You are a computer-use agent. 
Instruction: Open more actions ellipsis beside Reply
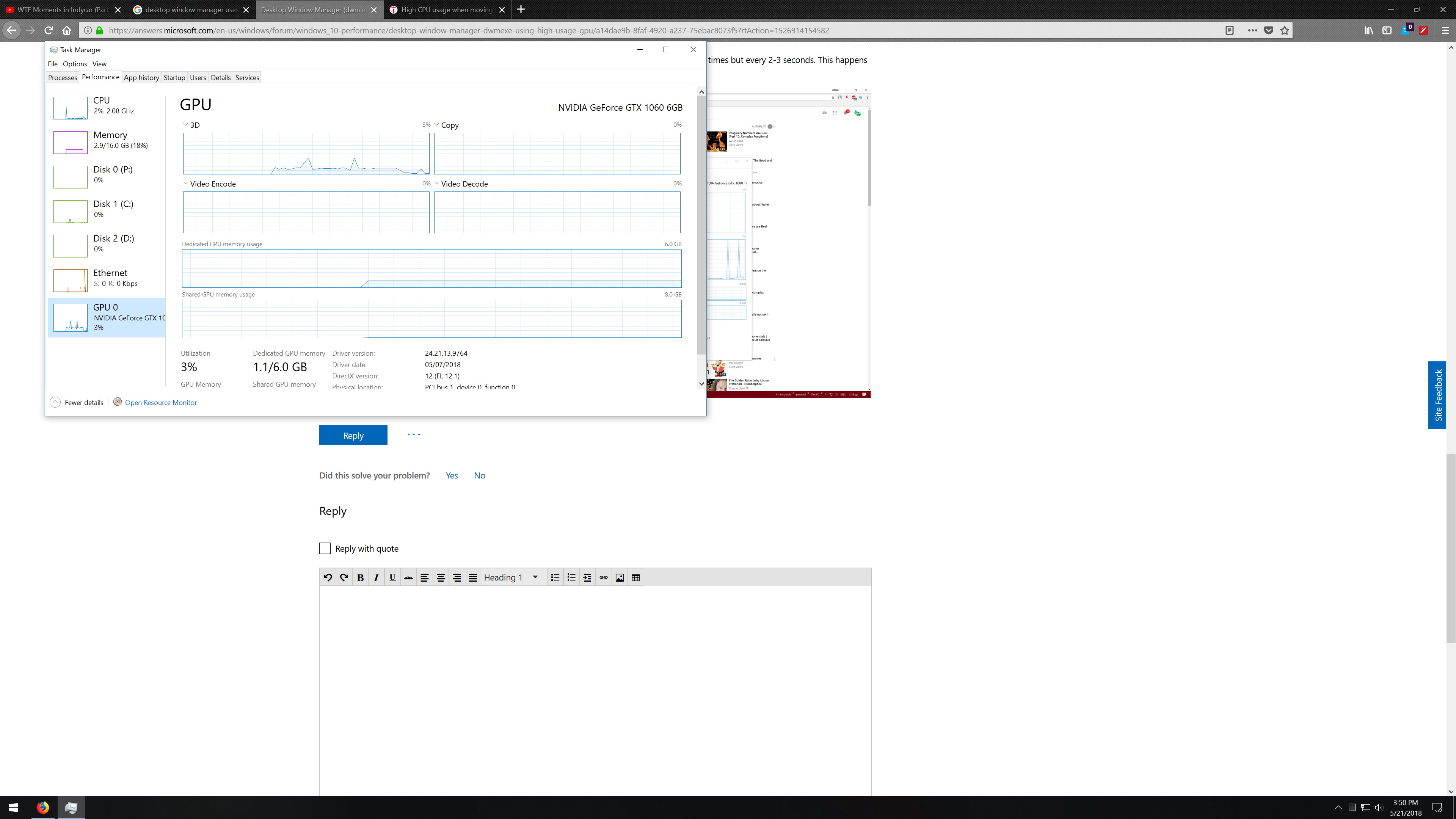[414, 435]
